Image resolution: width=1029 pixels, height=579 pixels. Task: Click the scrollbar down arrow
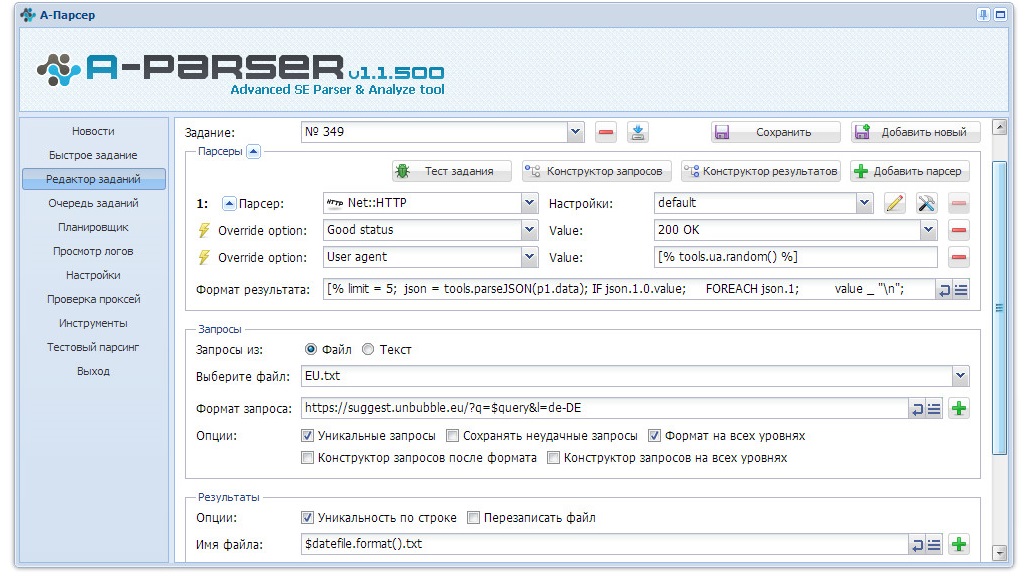pyautogui.click(x=999, y=553)
